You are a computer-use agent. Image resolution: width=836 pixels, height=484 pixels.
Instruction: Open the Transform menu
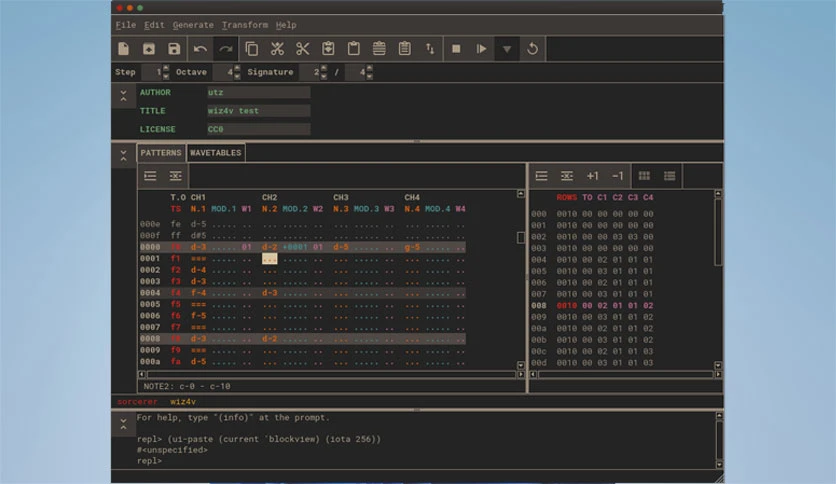click(245, 25)
